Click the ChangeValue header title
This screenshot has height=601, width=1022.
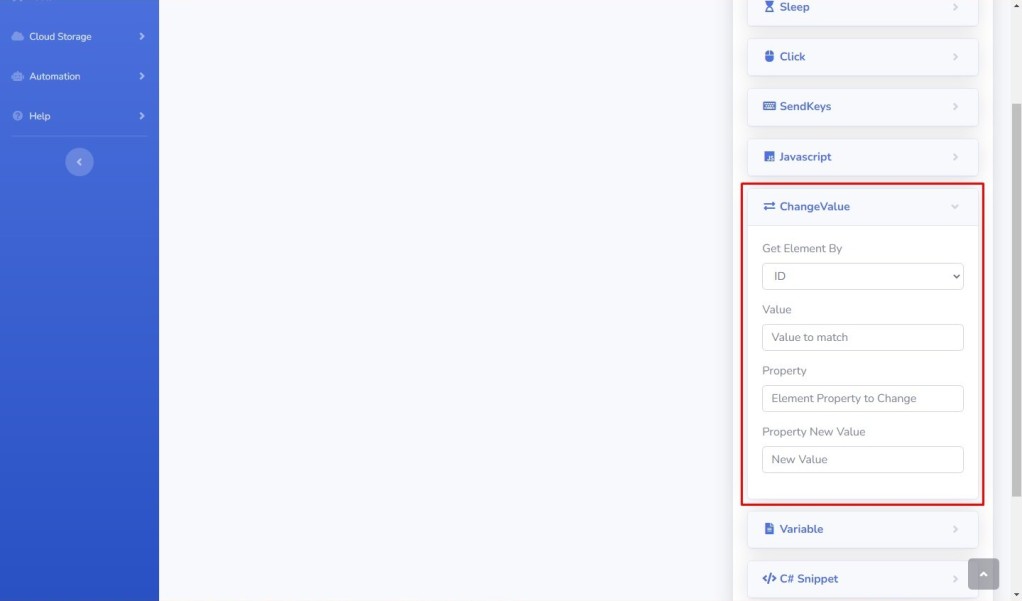click(814, 207)
